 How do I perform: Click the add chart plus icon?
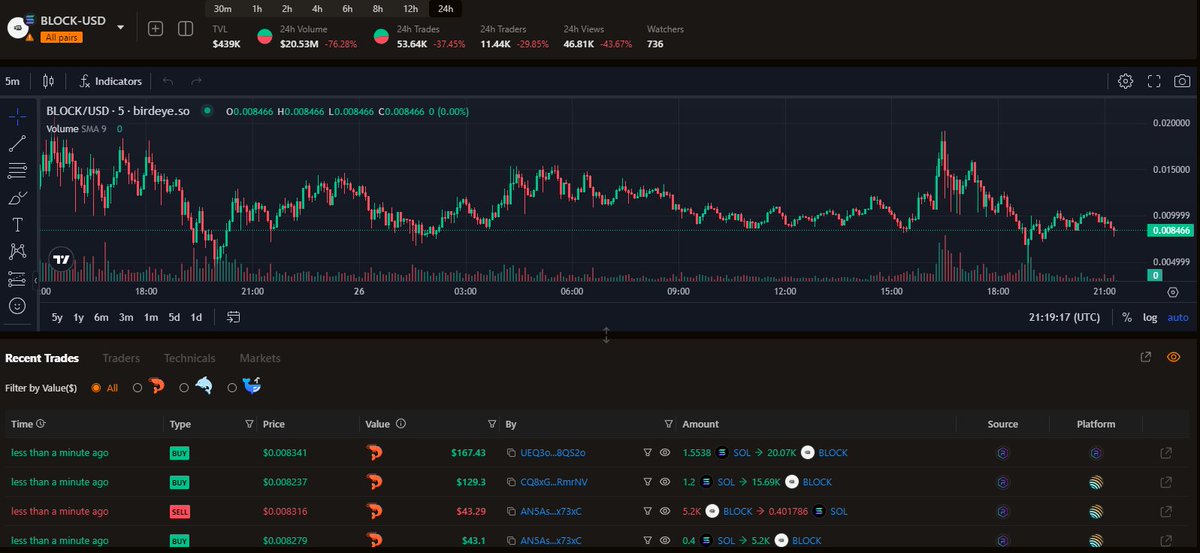point(155,28)
